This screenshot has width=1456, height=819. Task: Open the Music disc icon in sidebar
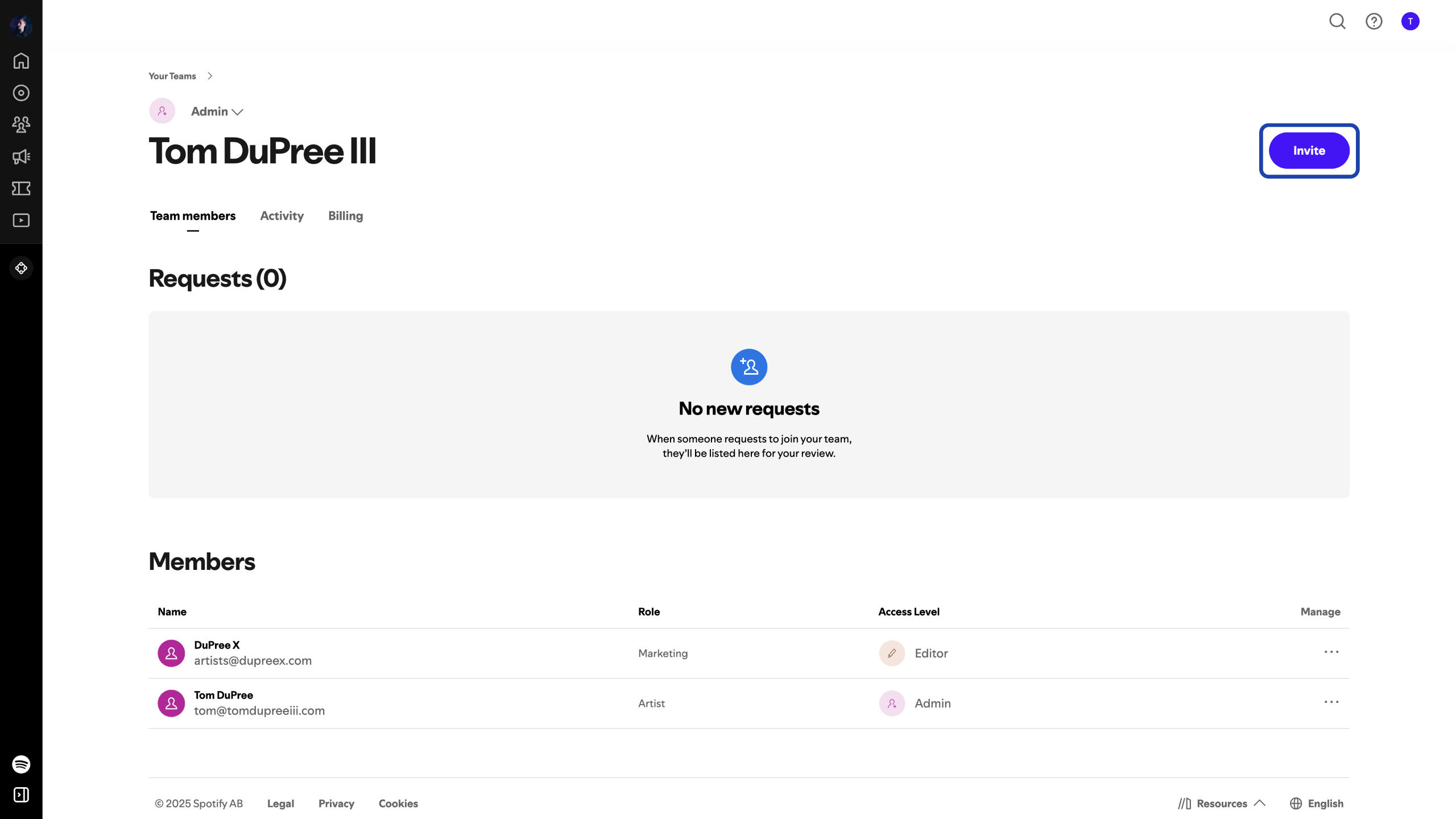tap(21, 93)
